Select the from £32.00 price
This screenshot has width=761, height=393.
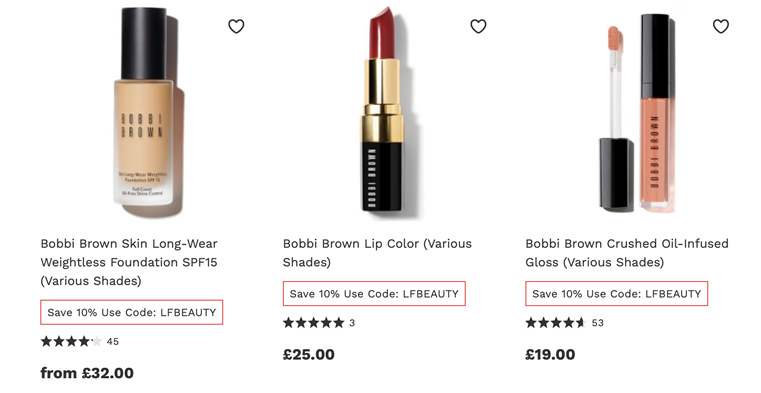[x=87, y=373]
